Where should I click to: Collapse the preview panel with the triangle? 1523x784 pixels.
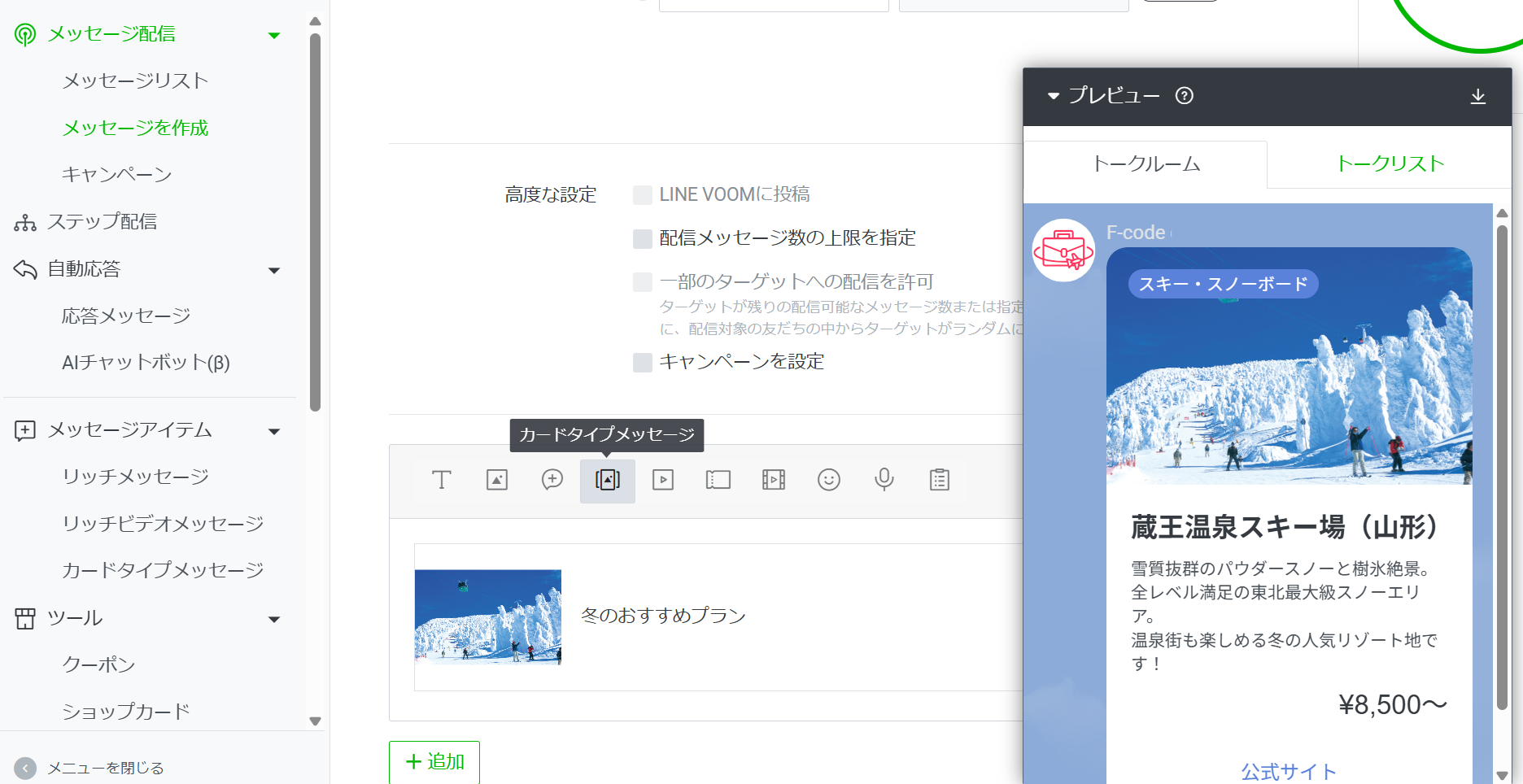1054,96
